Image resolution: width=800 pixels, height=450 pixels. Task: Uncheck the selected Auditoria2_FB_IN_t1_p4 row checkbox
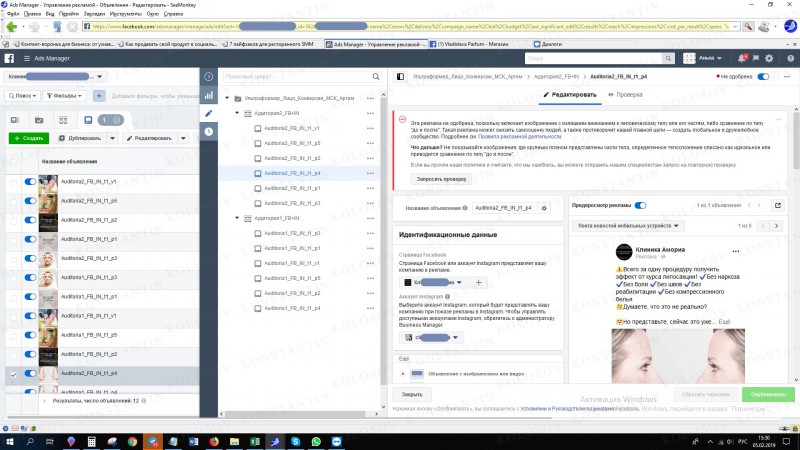click(x=14, y=374)
